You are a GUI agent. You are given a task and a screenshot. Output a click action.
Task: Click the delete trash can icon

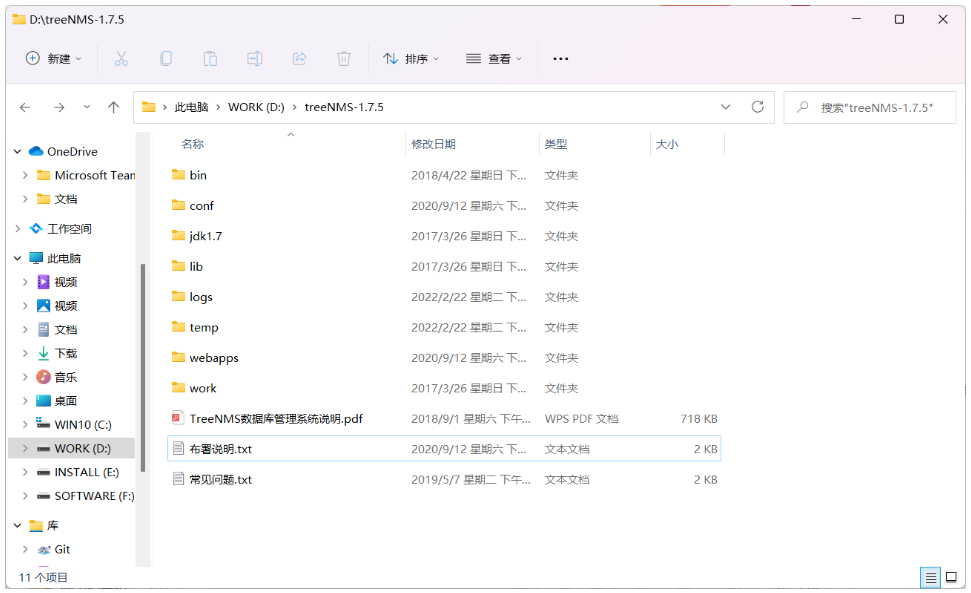344,59
